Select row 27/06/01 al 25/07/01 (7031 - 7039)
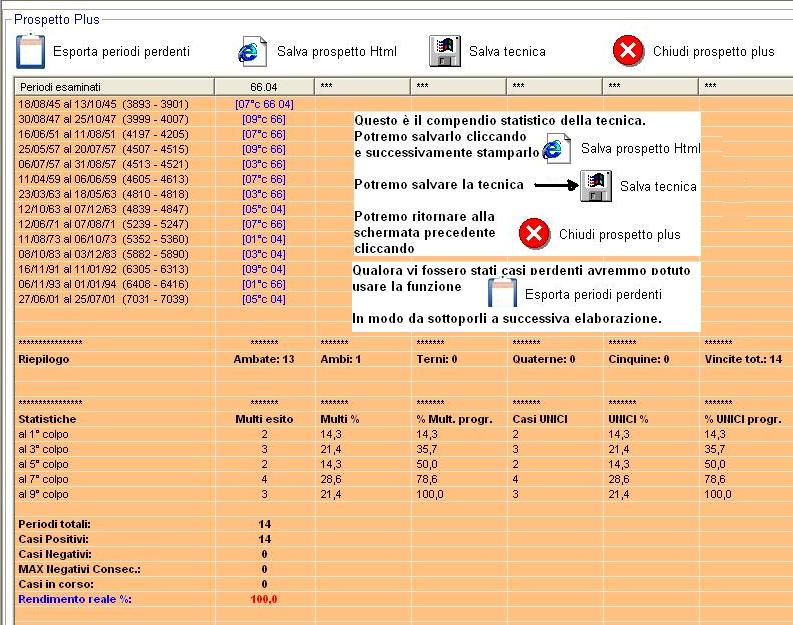This screenshot has height=625, width=793. click(x=104, y=299)
